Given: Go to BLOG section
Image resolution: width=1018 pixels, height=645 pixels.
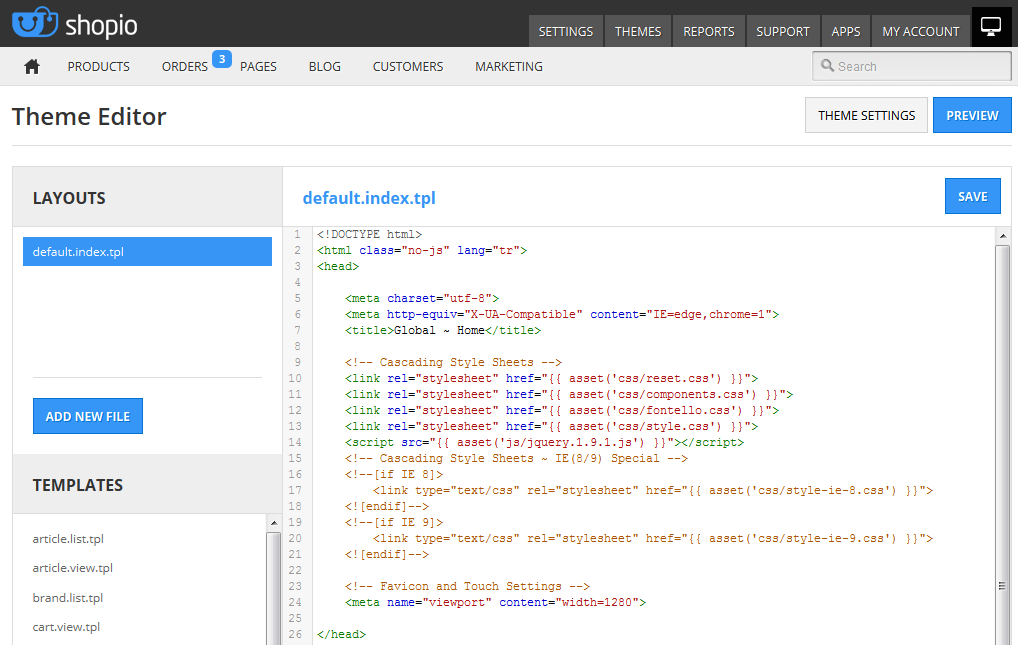Looking at the screenshot, I should 325,66.
